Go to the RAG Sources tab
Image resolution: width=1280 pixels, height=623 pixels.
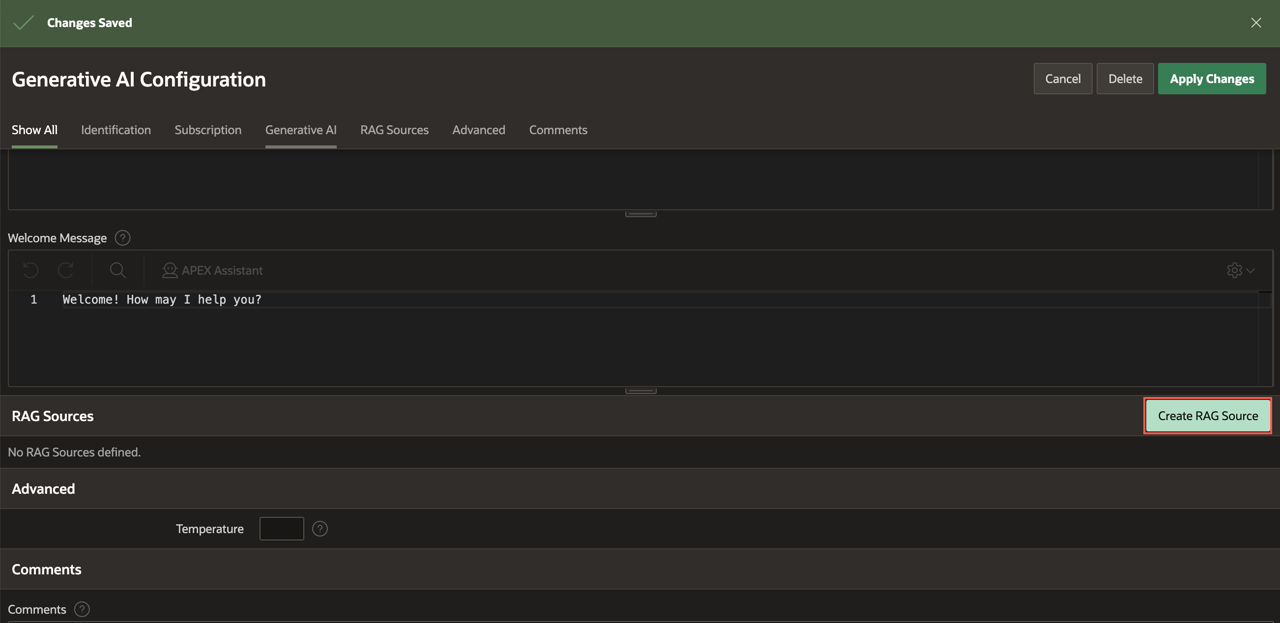(394, 130)
